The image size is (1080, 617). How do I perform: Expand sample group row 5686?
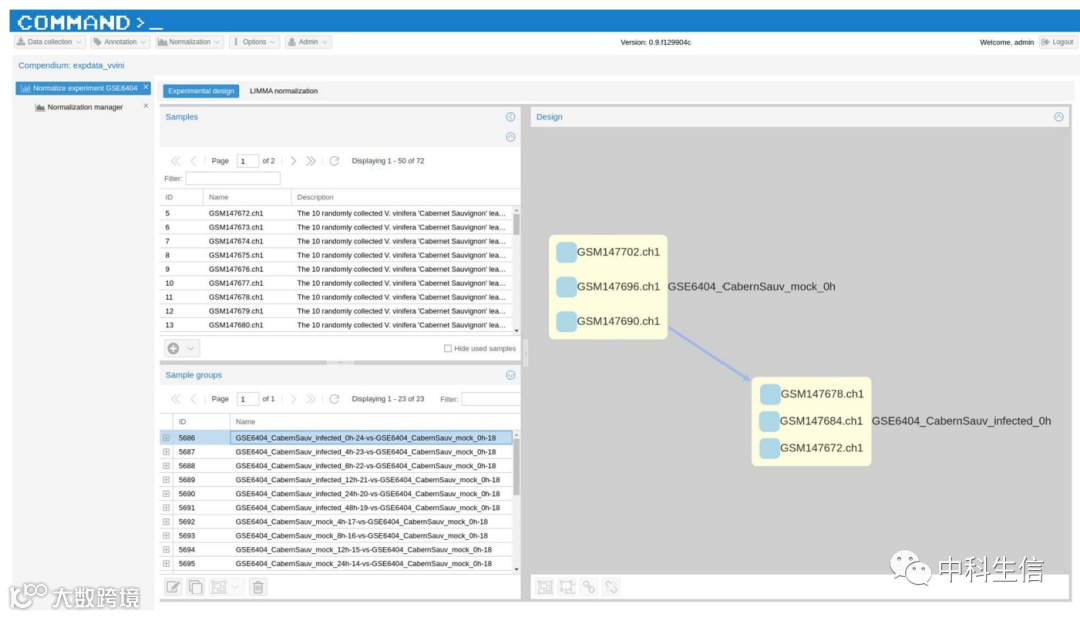pos(166,438)
